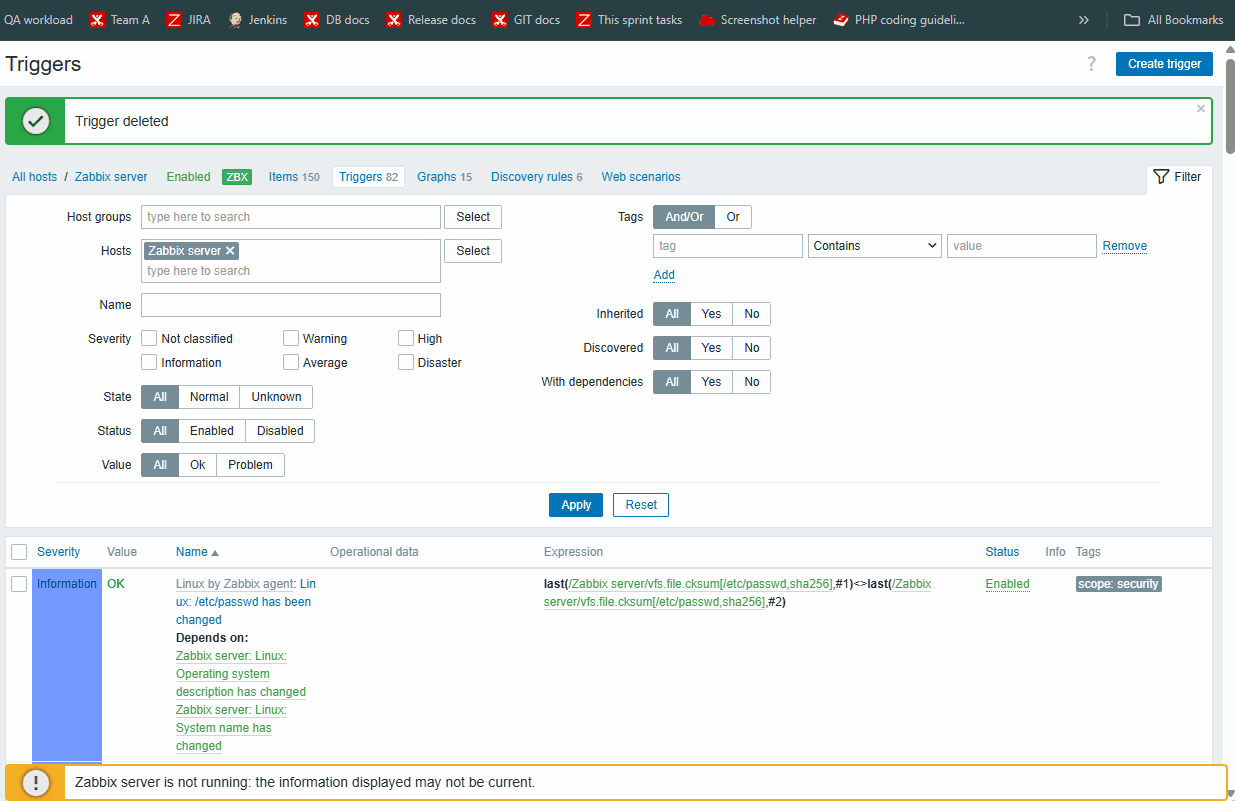Click Create trigger button
1235x801 pixels.
[x=1164, y=64]
